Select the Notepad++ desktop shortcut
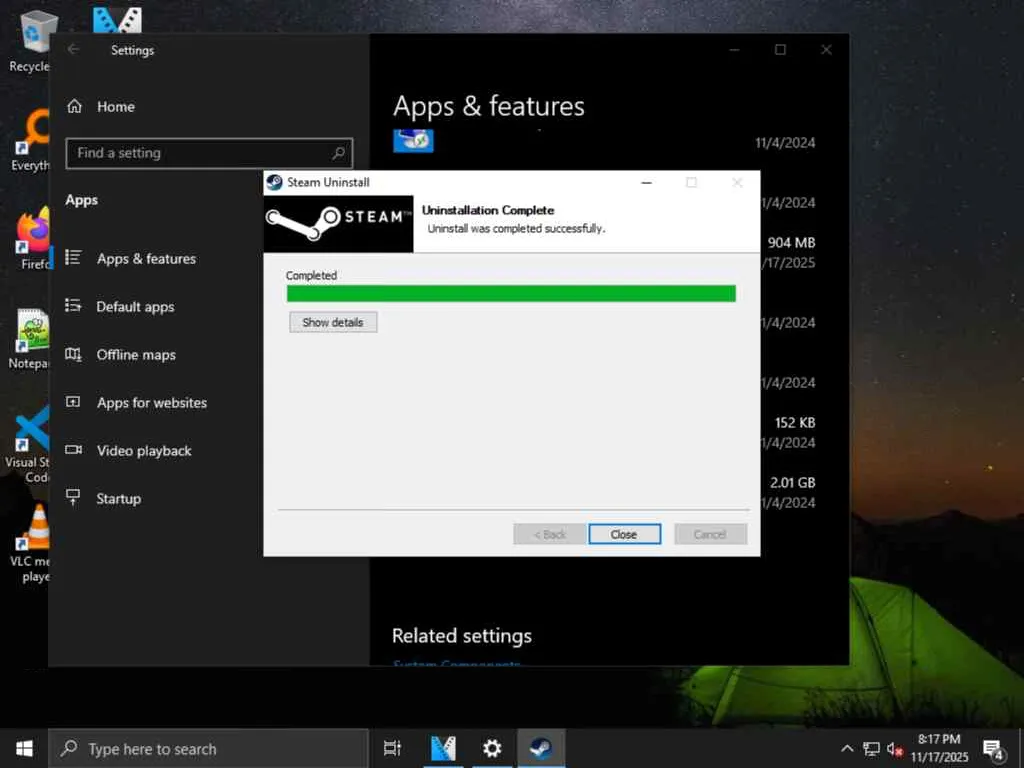 tap(30, 340)
